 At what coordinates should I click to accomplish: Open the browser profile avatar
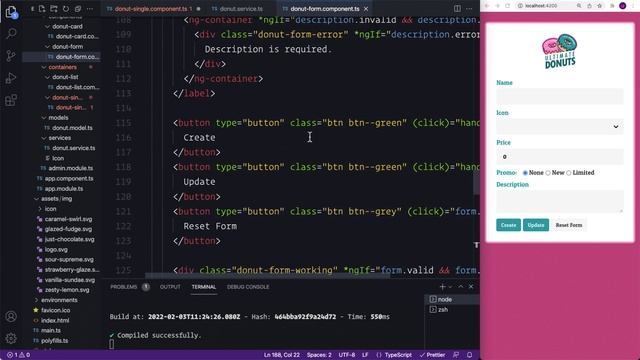point(622,6)
